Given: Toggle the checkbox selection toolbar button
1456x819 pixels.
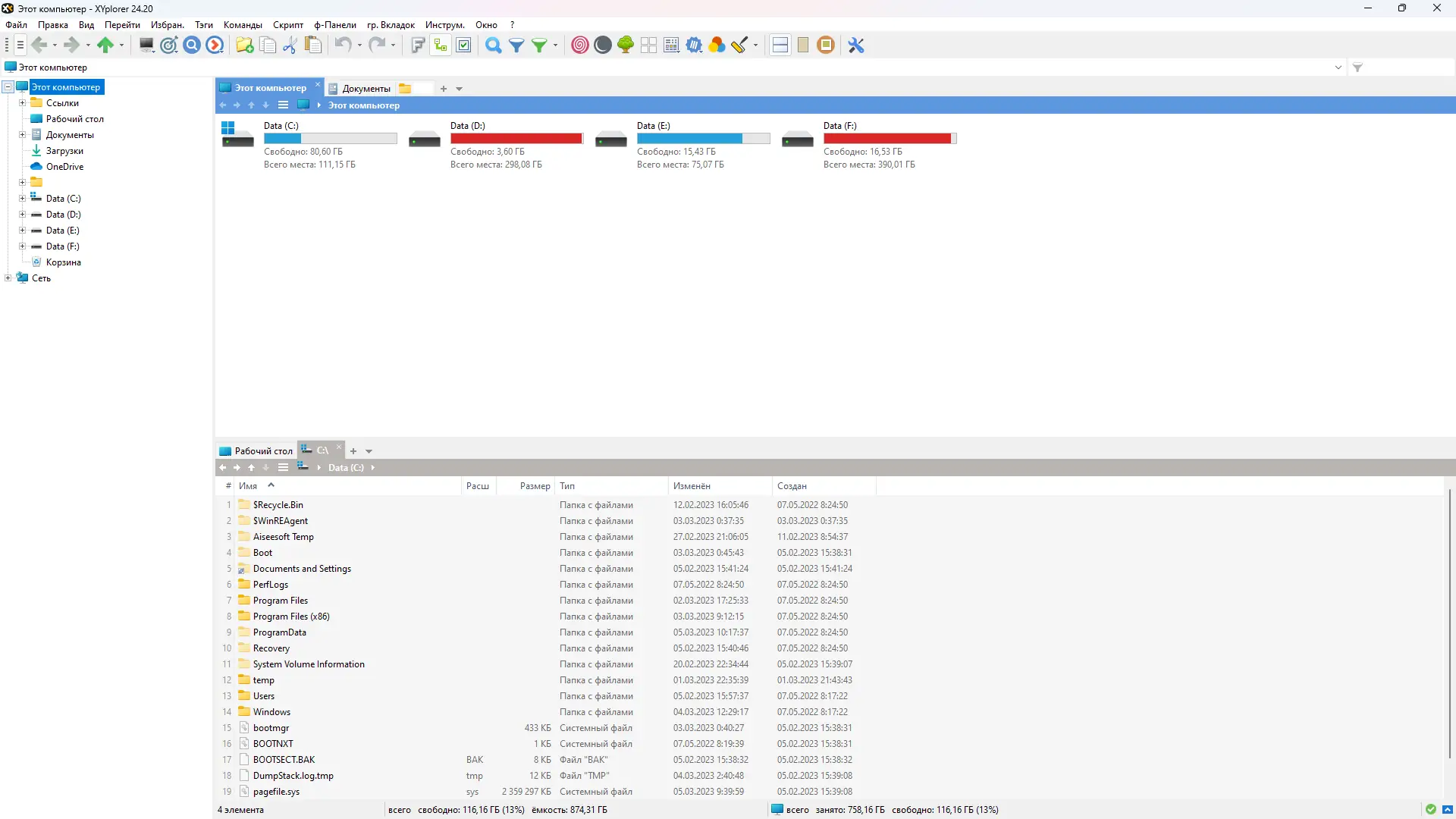Looking at the screenshot, I should [x=464, y=45].
